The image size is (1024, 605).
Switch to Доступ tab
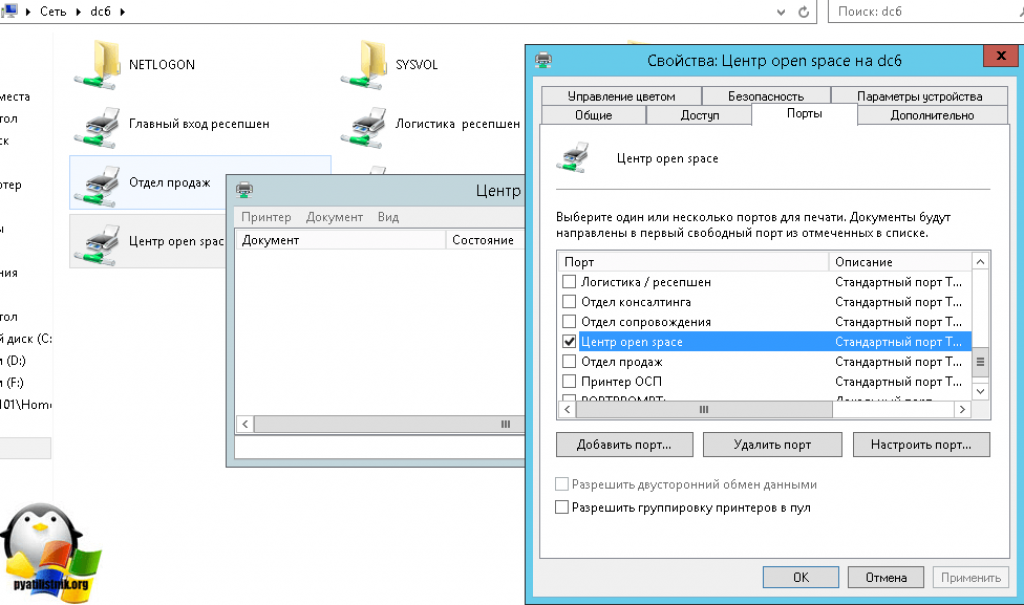point(699,115)
